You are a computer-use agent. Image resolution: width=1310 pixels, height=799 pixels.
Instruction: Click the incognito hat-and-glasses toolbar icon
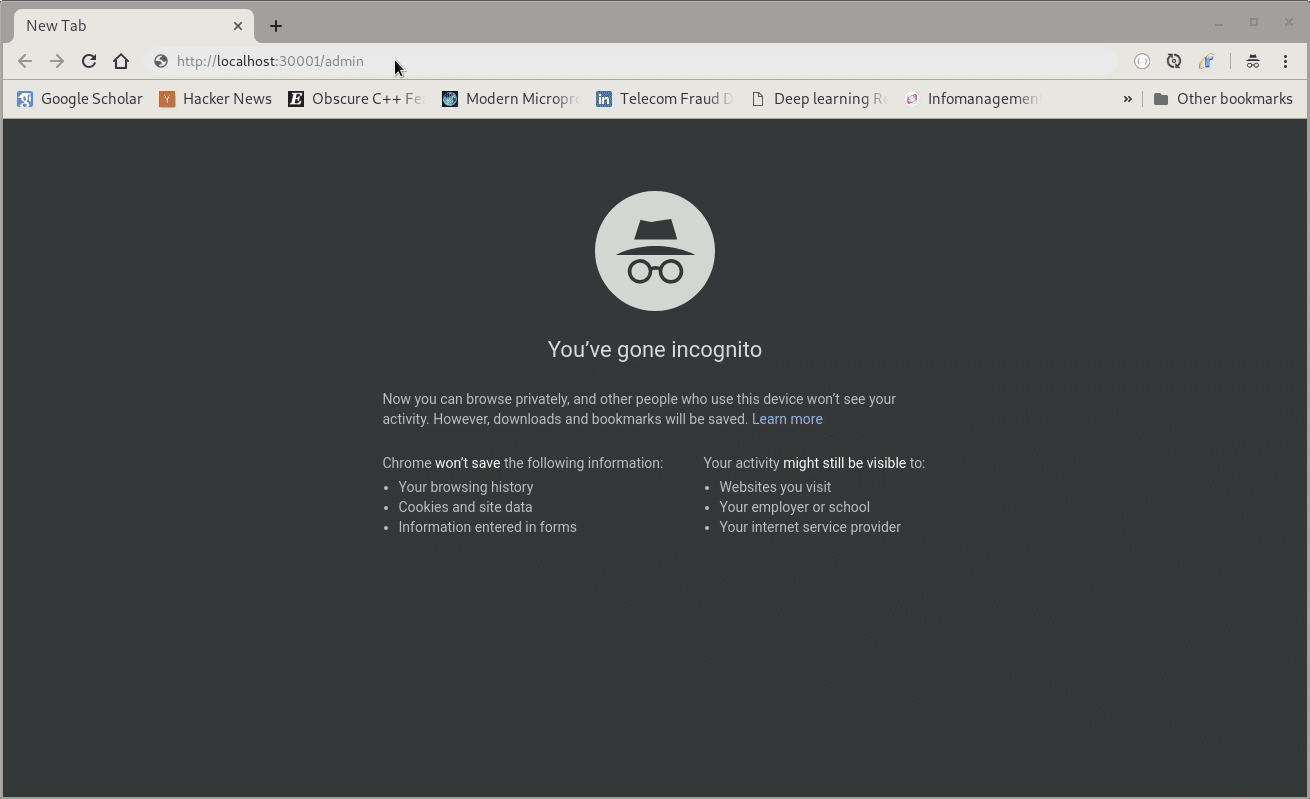(1252, 61)
